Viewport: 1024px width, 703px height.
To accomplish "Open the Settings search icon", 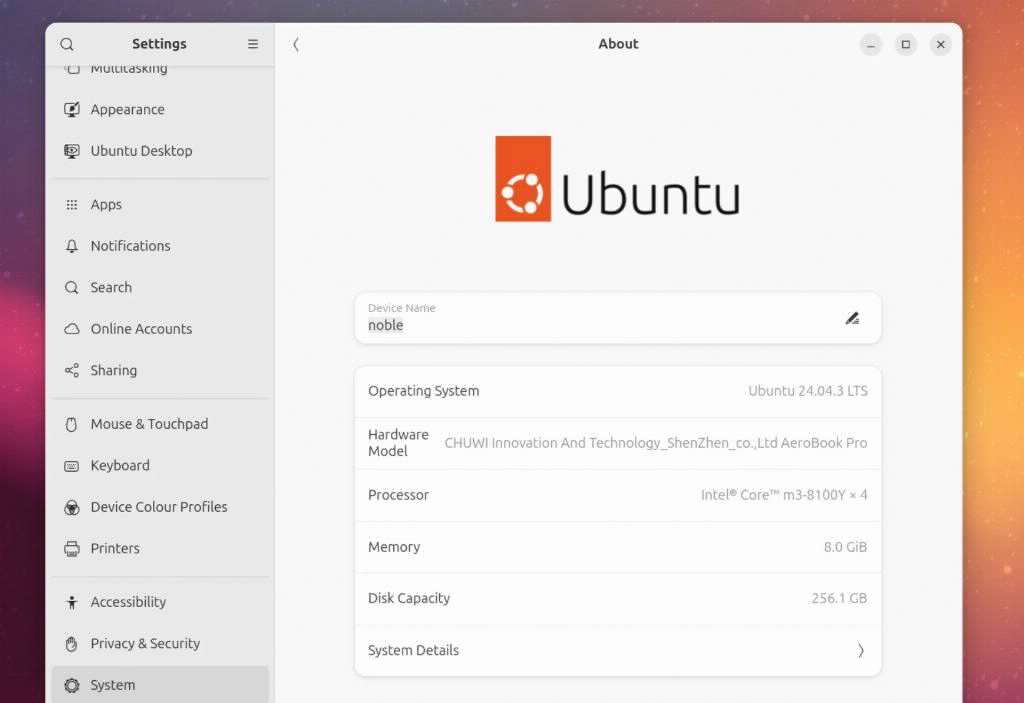I will (x=67, y=44).
